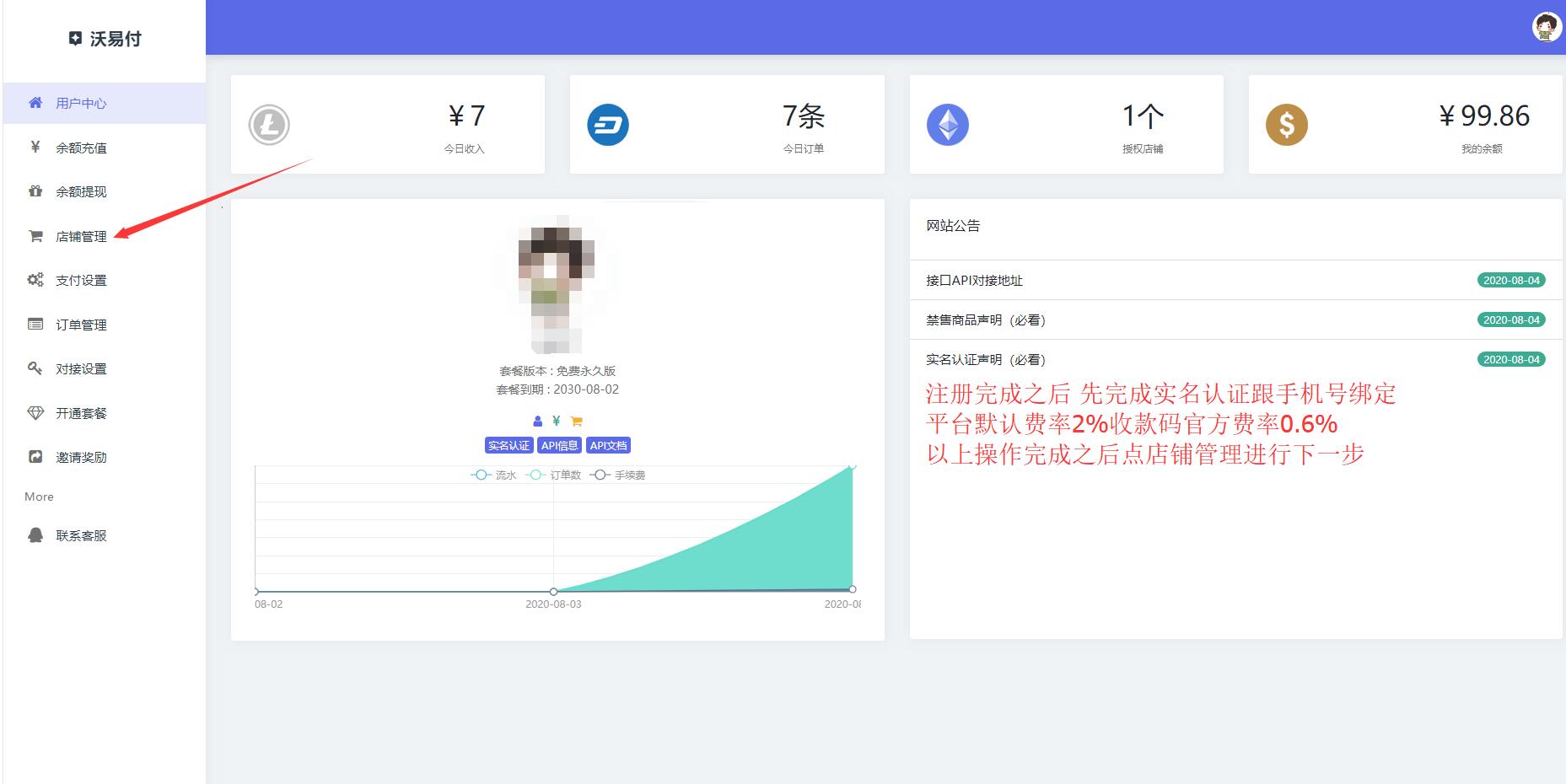The image size is (1566, 784).
Task: Click the user avatar in top-right corner
Action: click(1546, 28)
